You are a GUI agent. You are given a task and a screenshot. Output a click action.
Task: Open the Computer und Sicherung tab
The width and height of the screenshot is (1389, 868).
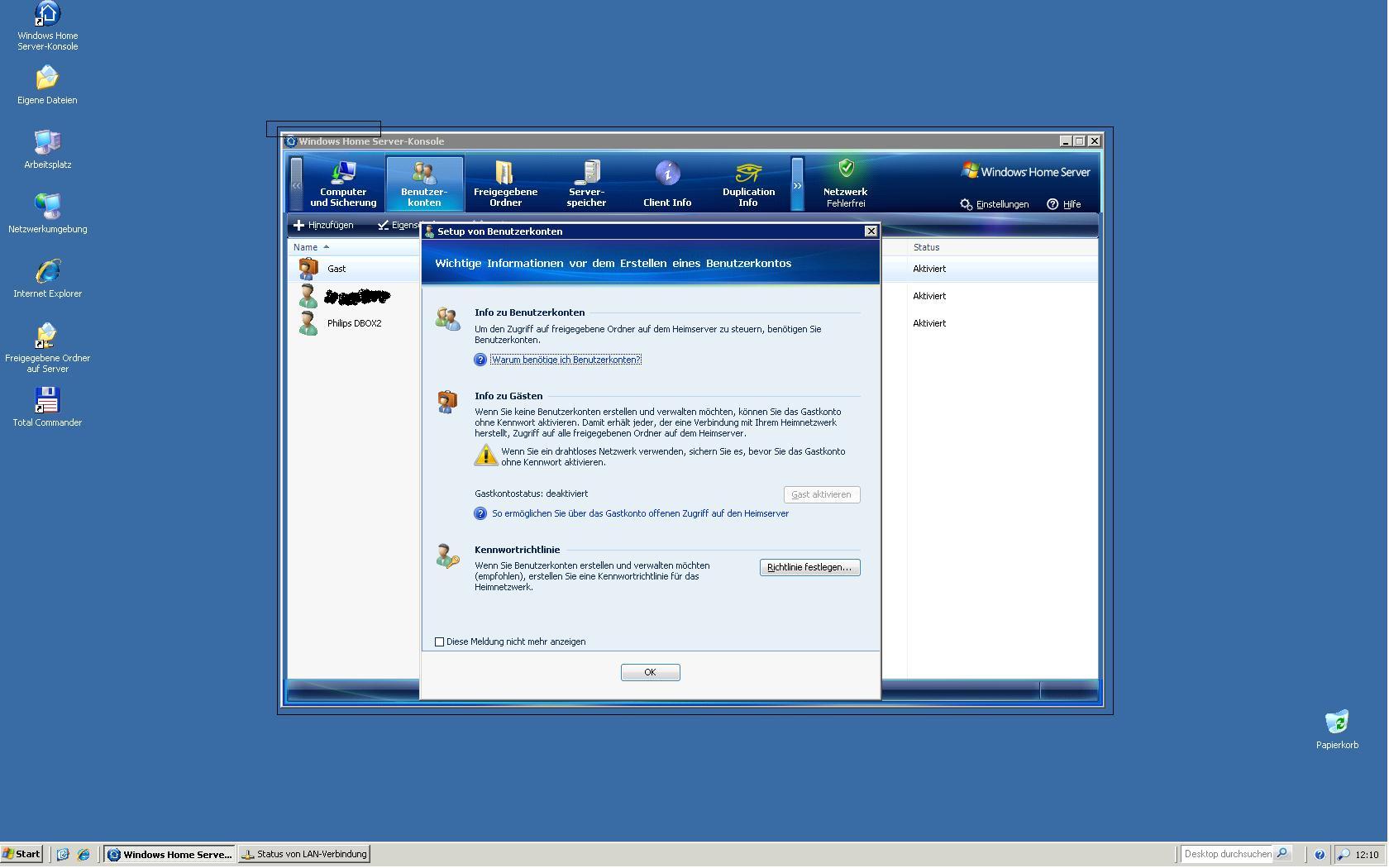coord(343,184)
